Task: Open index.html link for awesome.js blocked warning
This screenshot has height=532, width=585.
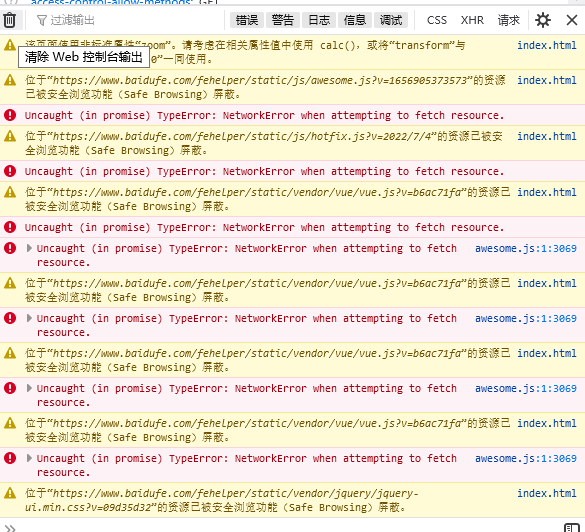Action: pyautogui.click(x=547, y=80)
